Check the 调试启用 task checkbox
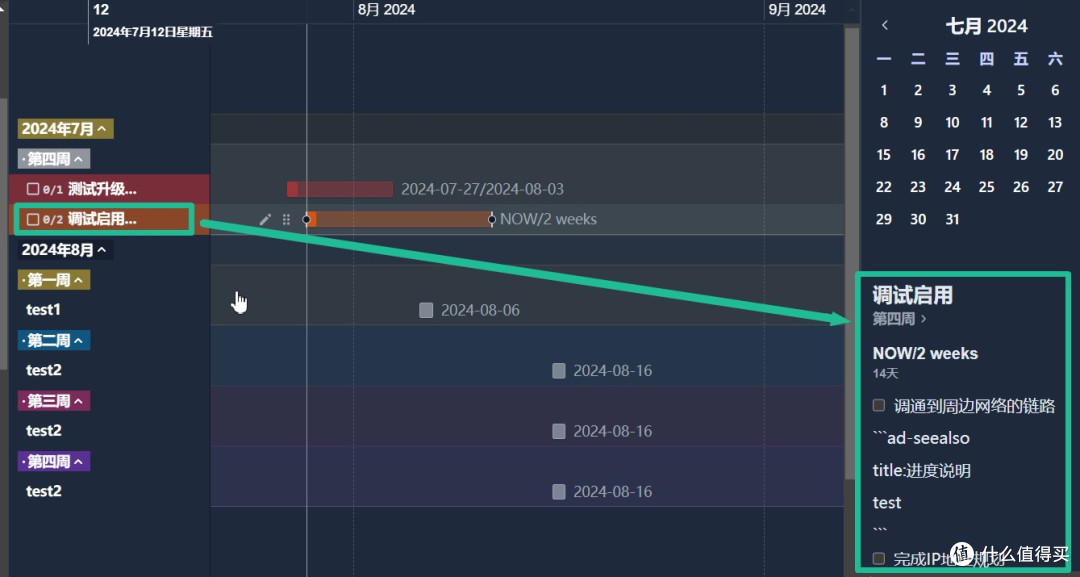1080x577 pixels. coord(33,219)
